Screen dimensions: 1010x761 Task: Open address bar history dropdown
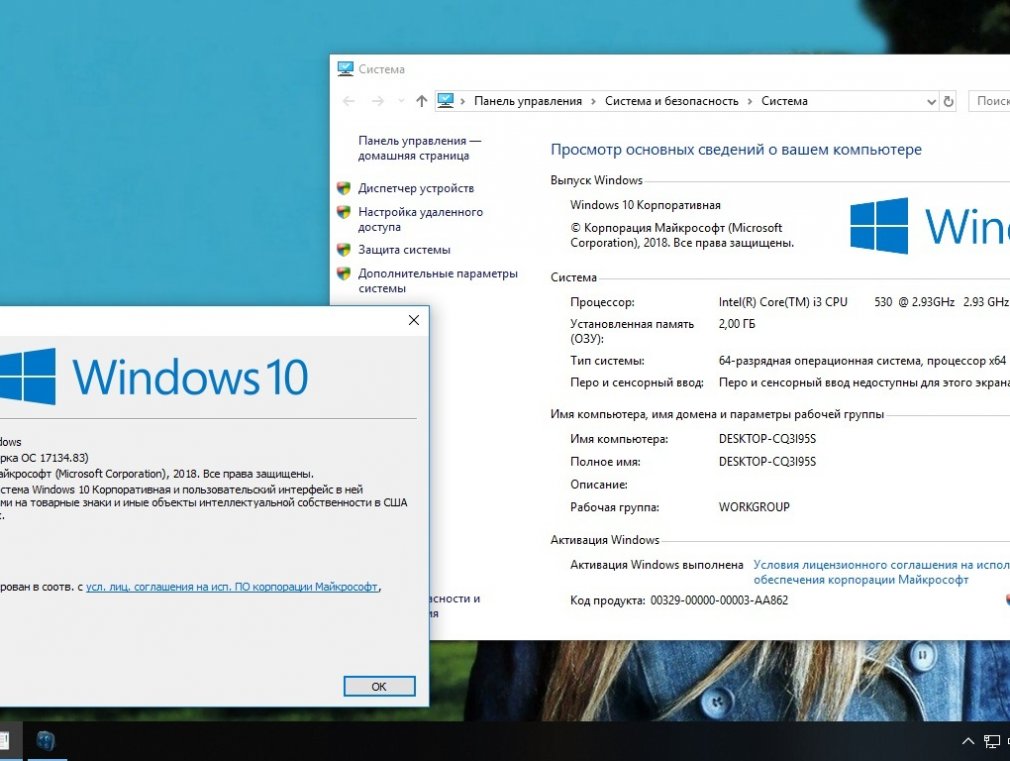931,102
